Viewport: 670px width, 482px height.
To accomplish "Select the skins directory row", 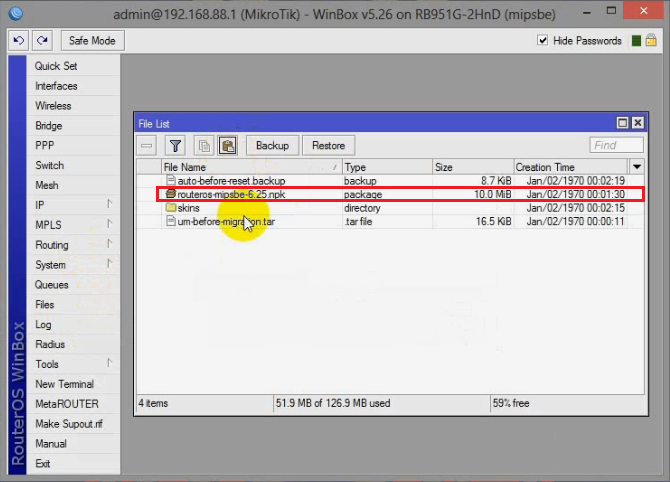I will click(390, 208).
